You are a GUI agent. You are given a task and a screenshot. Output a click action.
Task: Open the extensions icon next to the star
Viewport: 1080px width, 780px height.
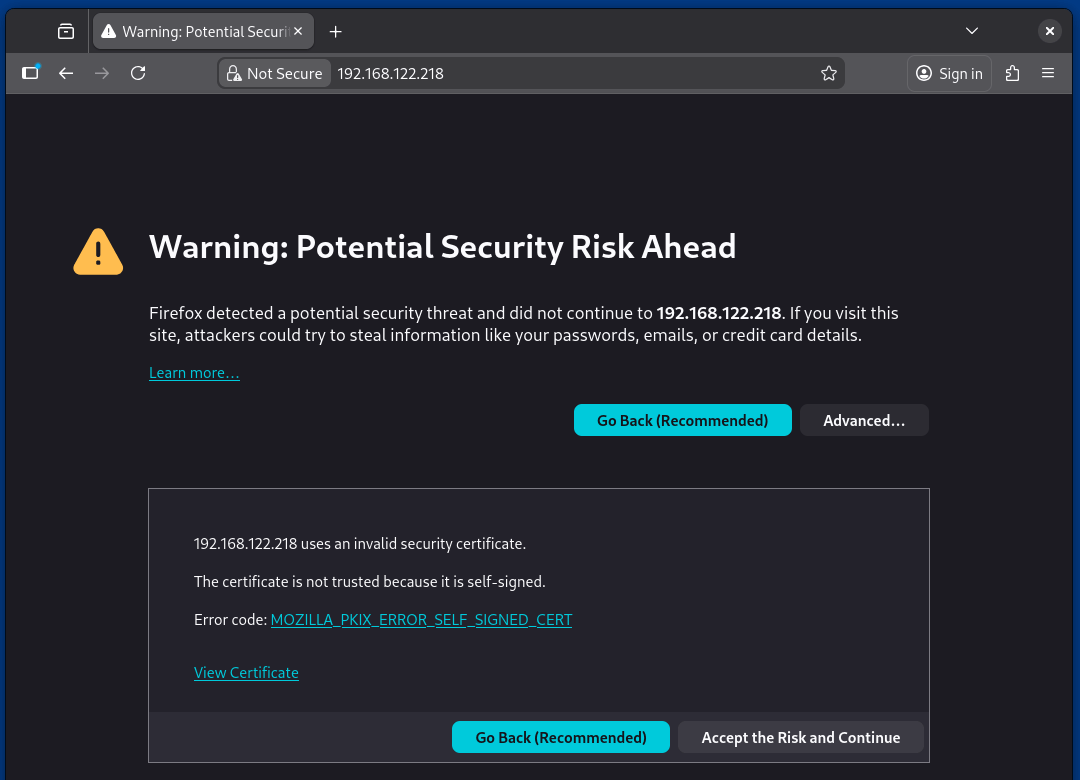(1012, 72)
